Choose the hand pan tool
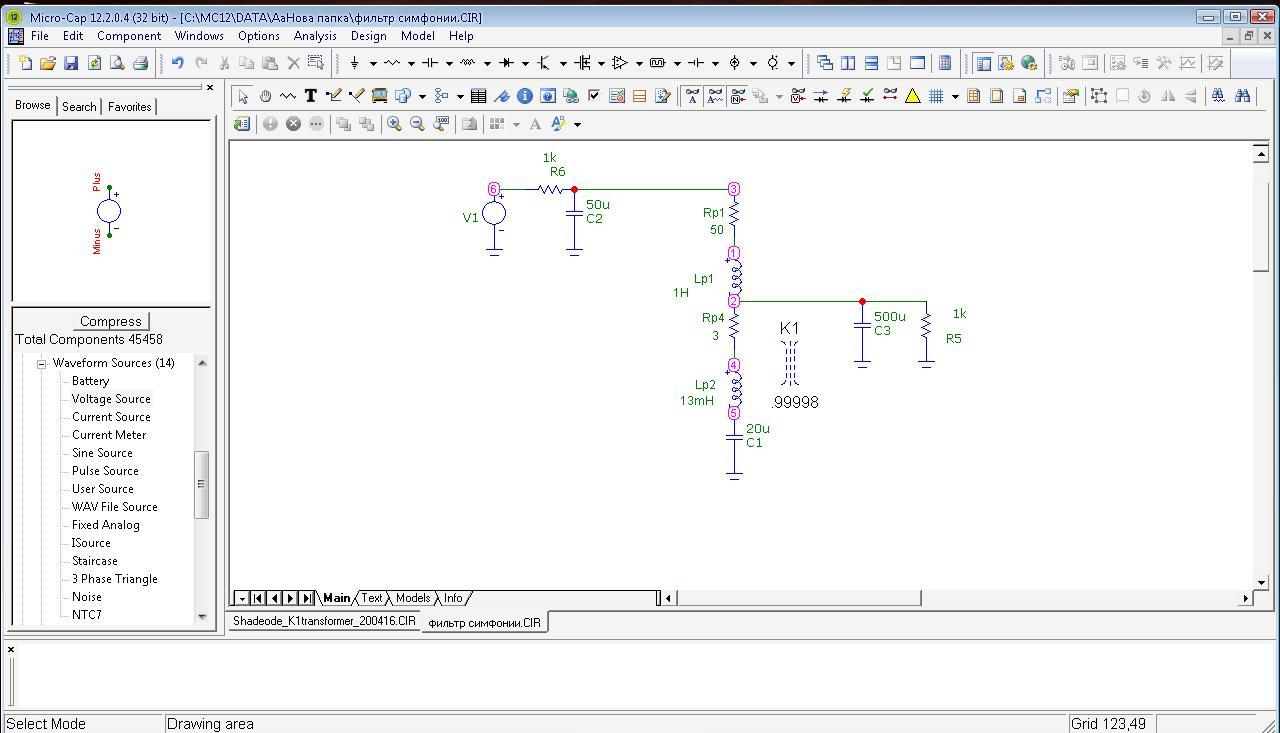 click(x=265, y=96)
